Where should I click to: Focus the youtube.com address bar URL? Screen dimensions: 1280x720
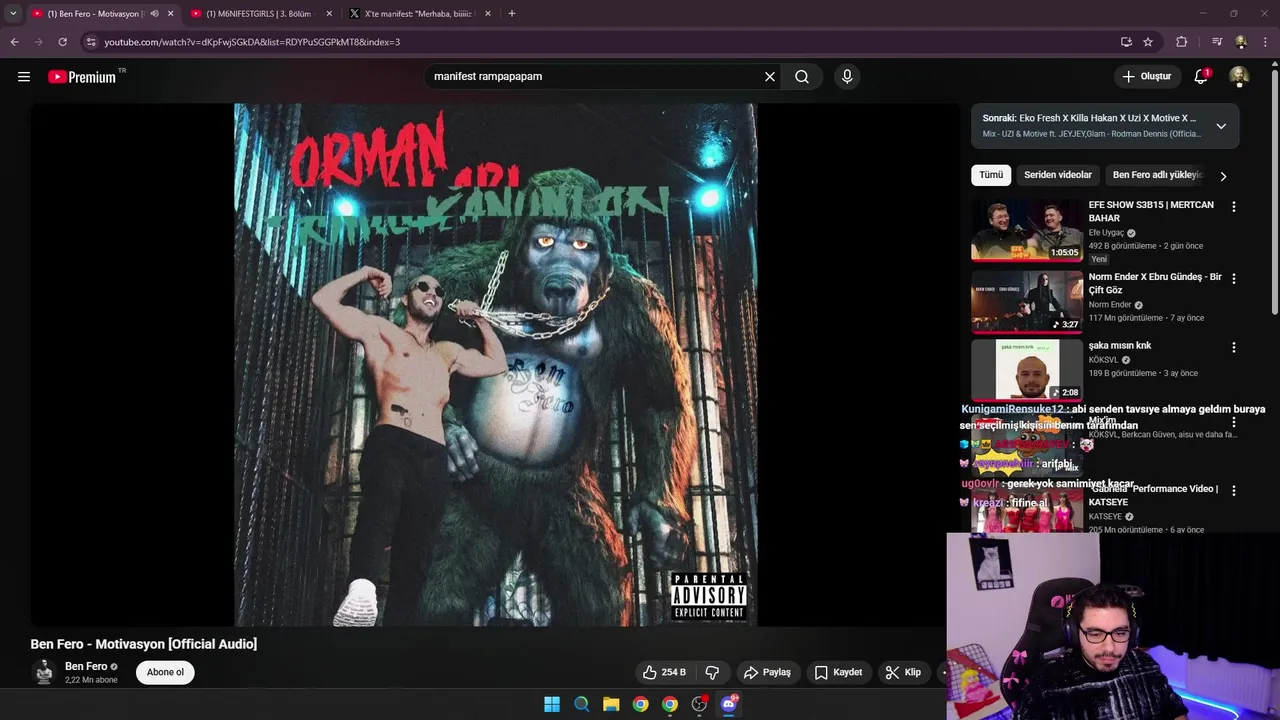coord(252,42)
